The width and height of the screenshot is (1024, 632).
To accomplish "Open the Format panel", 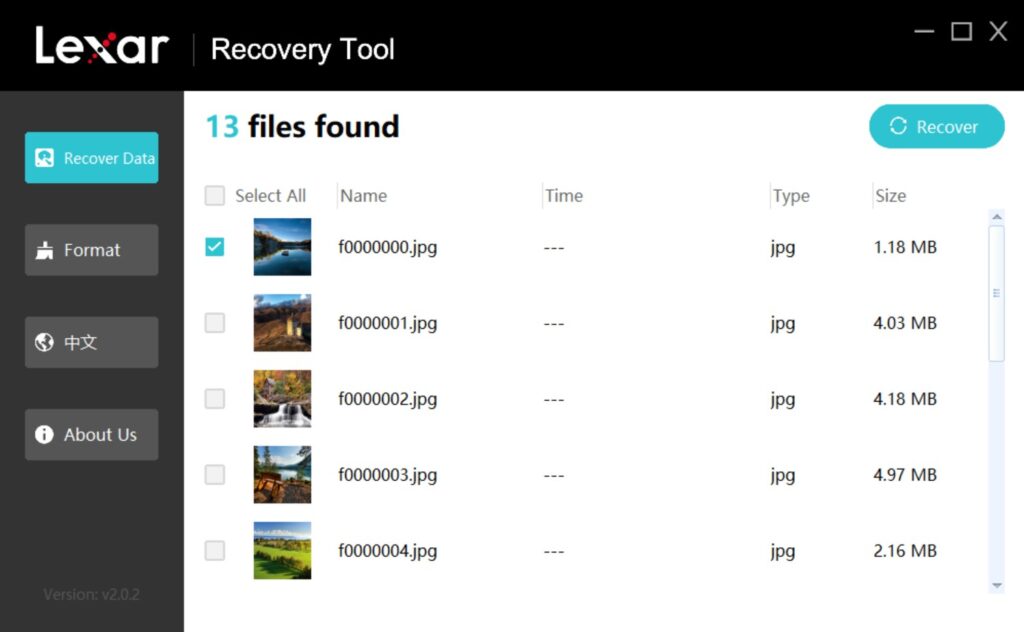I will click(x=91, y=249).
